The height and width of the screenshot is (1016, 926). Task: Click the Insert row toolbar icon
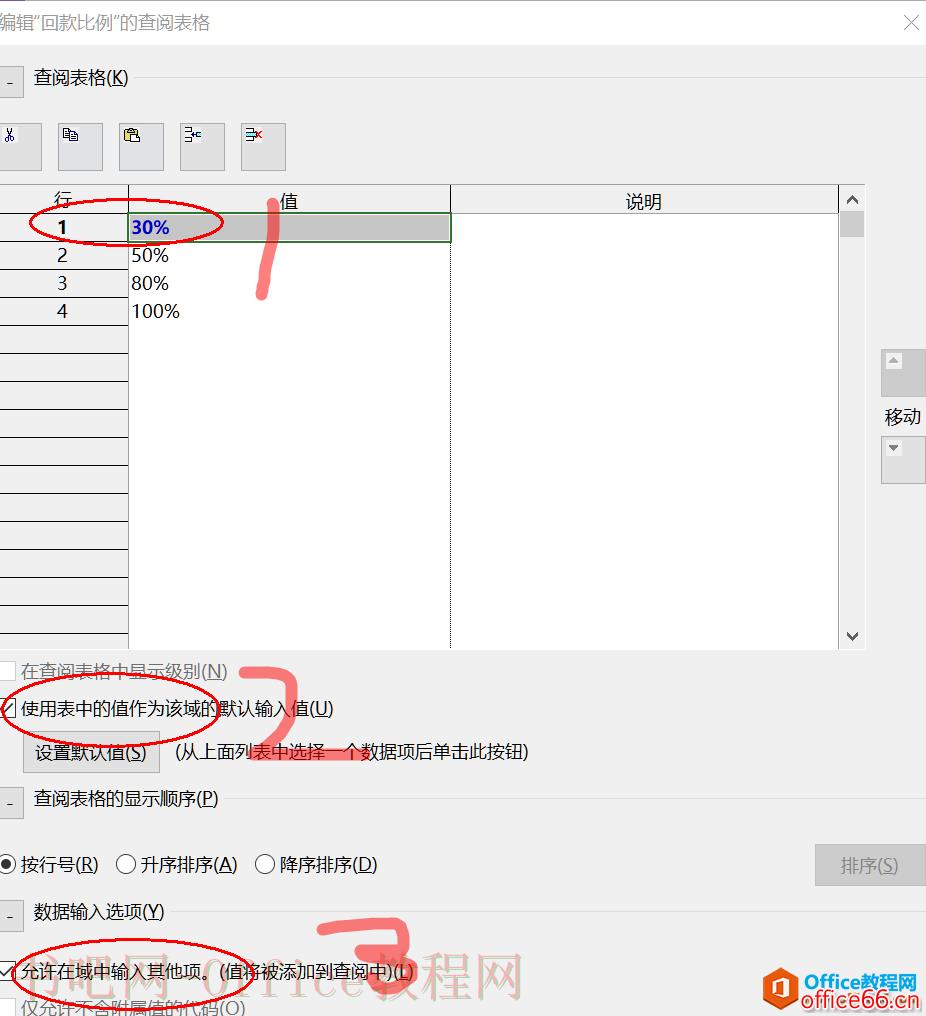click(202, 147)
